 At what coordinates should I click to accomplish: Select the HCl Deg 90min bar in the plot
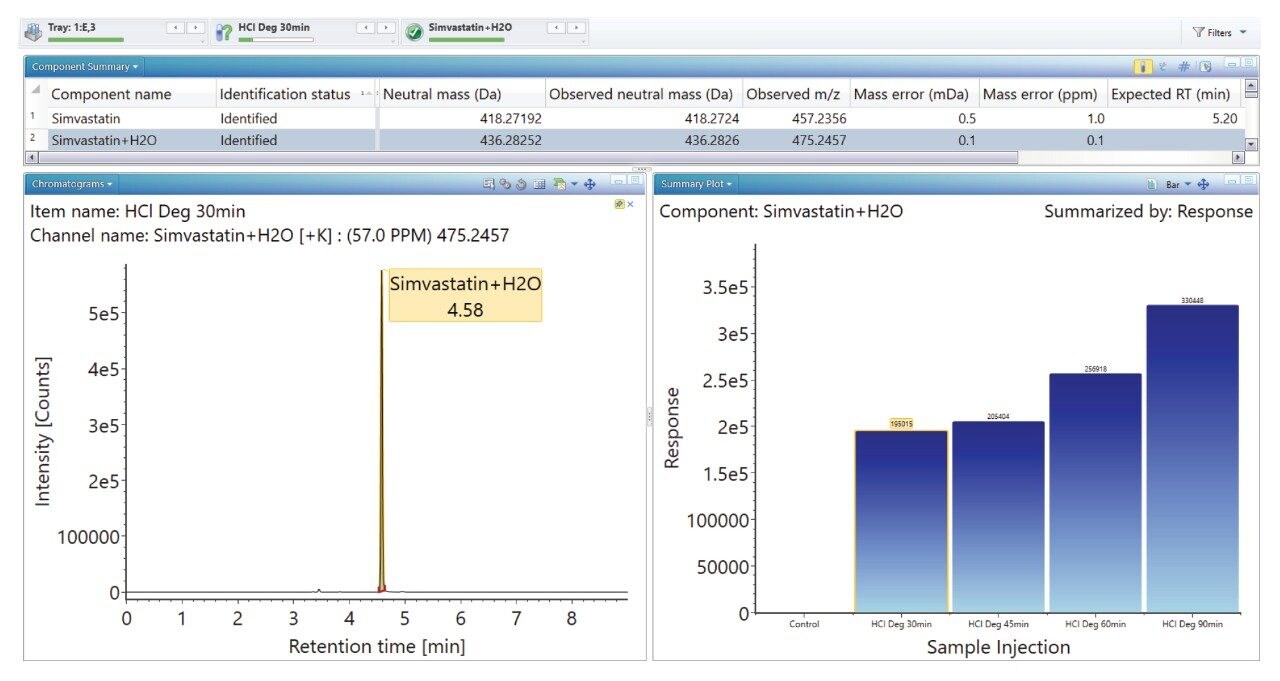coord(1192,458)
